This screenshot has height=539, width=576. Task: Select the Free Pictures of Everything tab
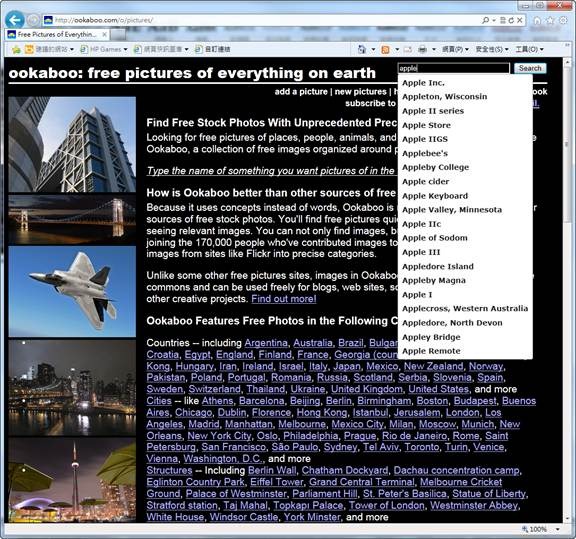[x=57, y=35]
